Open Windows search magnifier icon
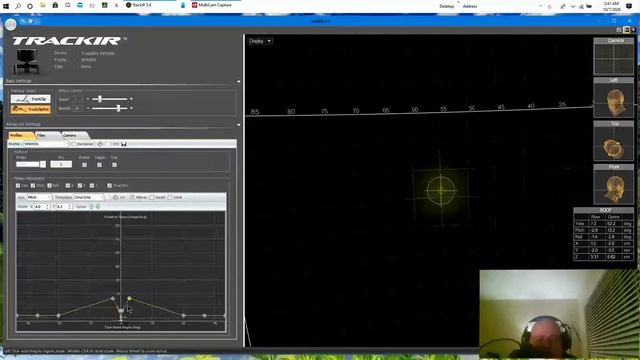 coord(18,6)
